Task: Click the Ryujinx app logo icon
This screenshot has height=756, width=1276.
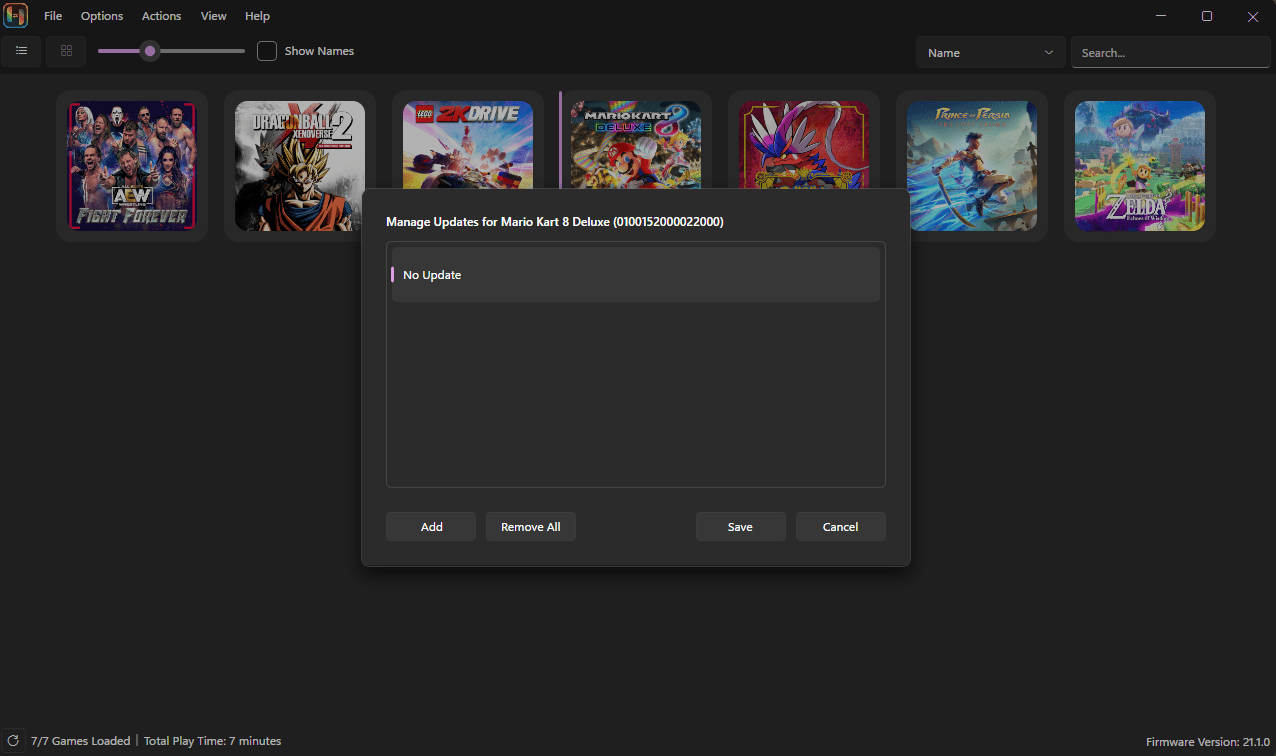Action: coord(16,16)
